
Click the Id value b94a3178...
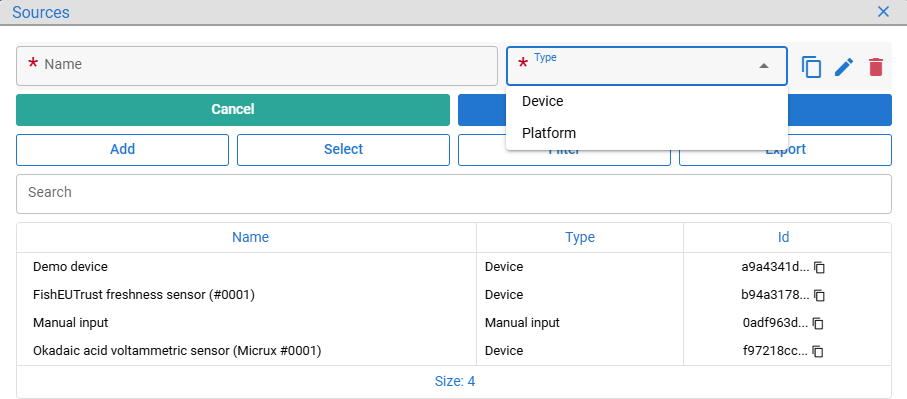coord(775,295)
